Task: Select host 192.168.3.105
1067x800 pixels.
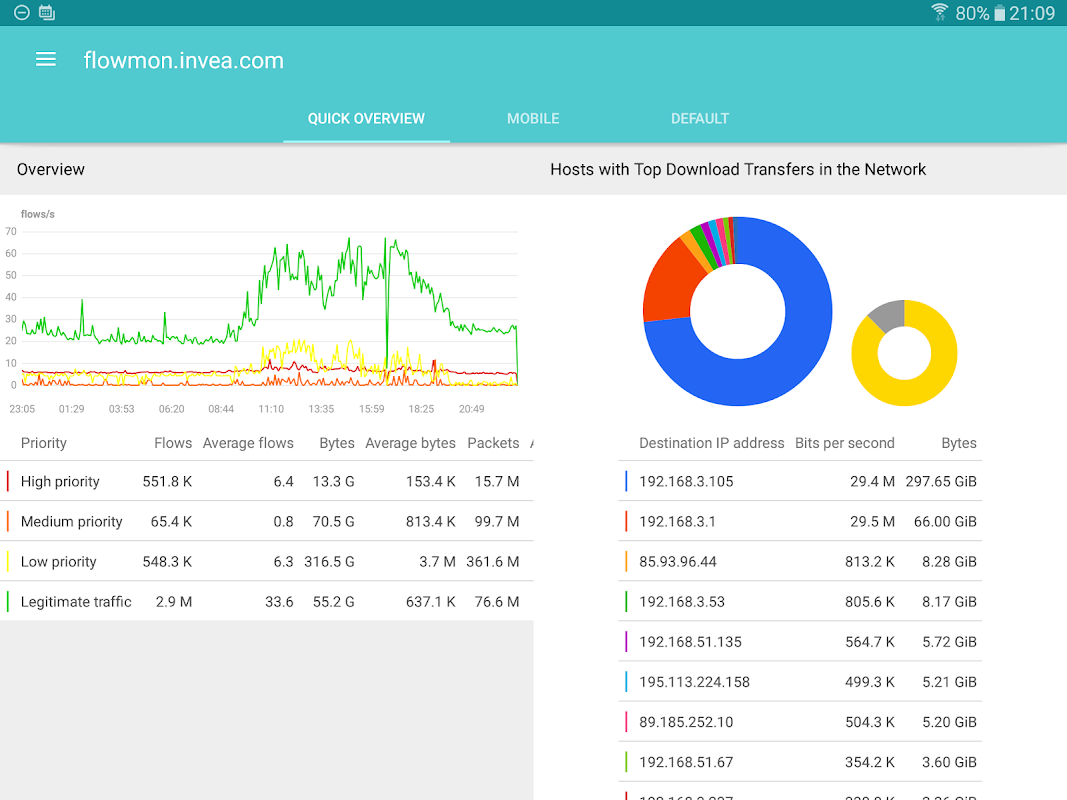Action: coord(686,482)
